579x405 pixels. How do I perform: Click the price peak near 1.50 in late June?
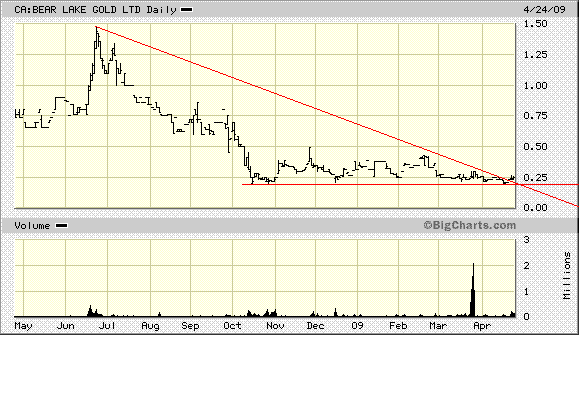point(96,28)
